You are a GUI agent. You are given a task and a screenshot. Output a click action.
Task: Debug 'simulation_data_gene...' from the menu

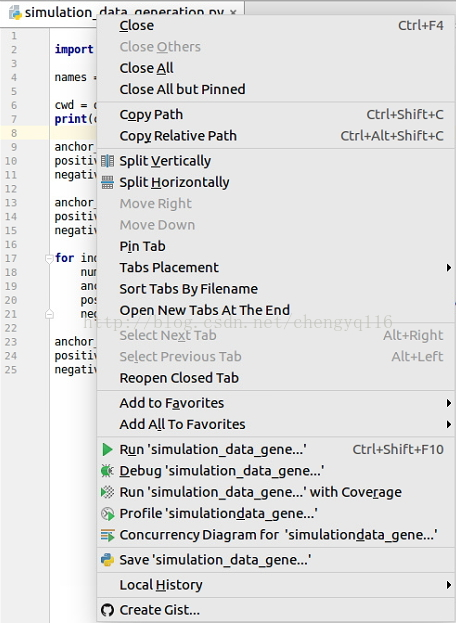tap(276, 471)
